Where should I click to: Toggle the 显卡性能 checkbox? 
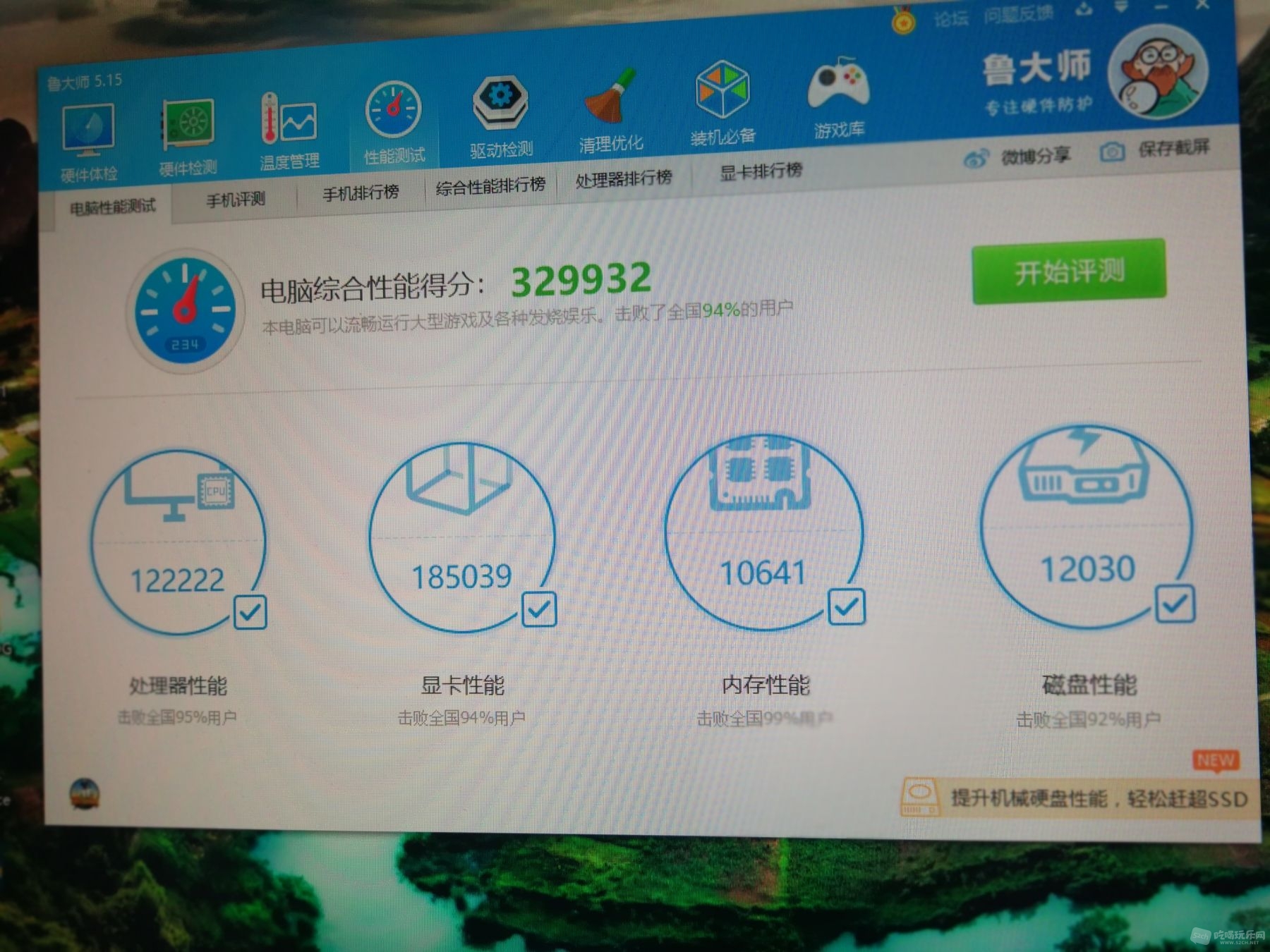point(539,609)
